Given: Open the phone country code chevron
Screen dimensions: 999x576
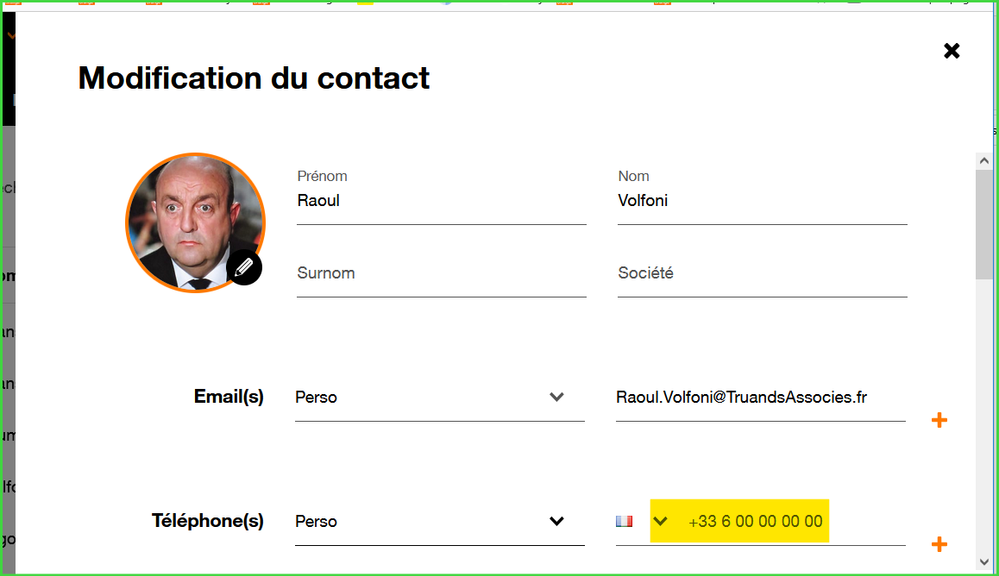Looking at the screenshot, I should coord(660,521).
